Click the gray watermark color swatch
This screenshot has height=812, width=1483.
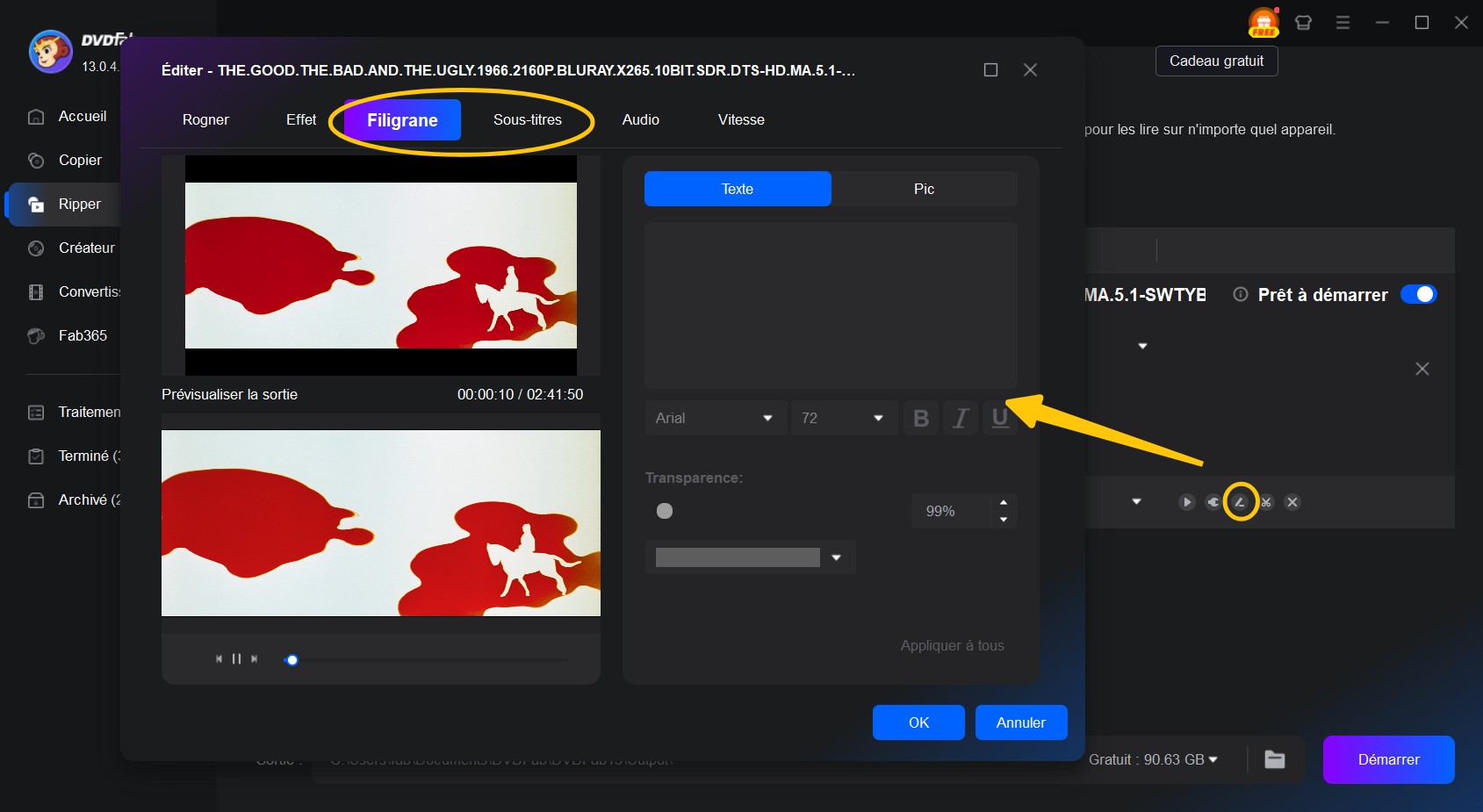738,557
